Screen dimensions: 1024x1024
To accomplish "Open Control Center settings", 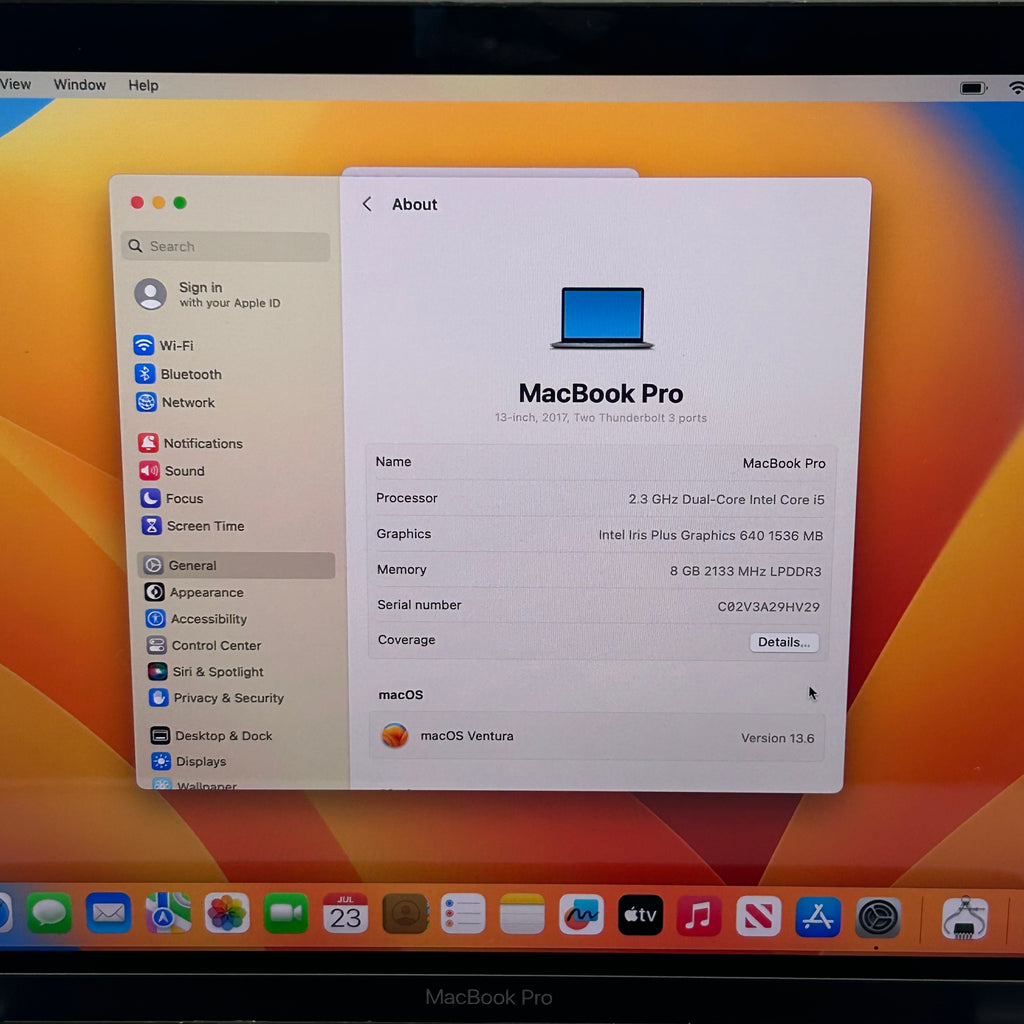I will coord(204,645).
